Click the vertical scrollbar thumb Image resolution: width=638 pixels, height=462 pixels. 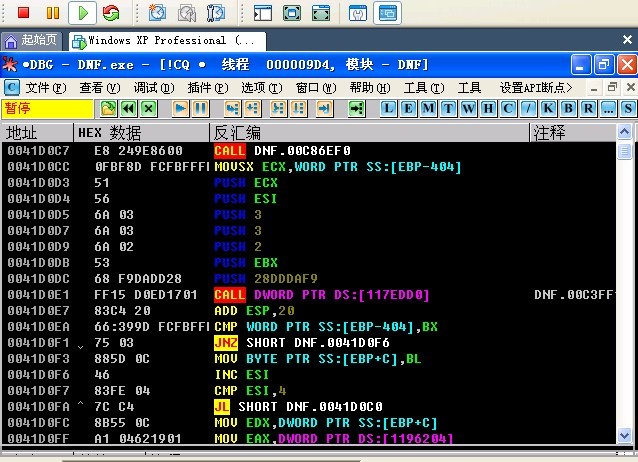click(x=625, y=151)
